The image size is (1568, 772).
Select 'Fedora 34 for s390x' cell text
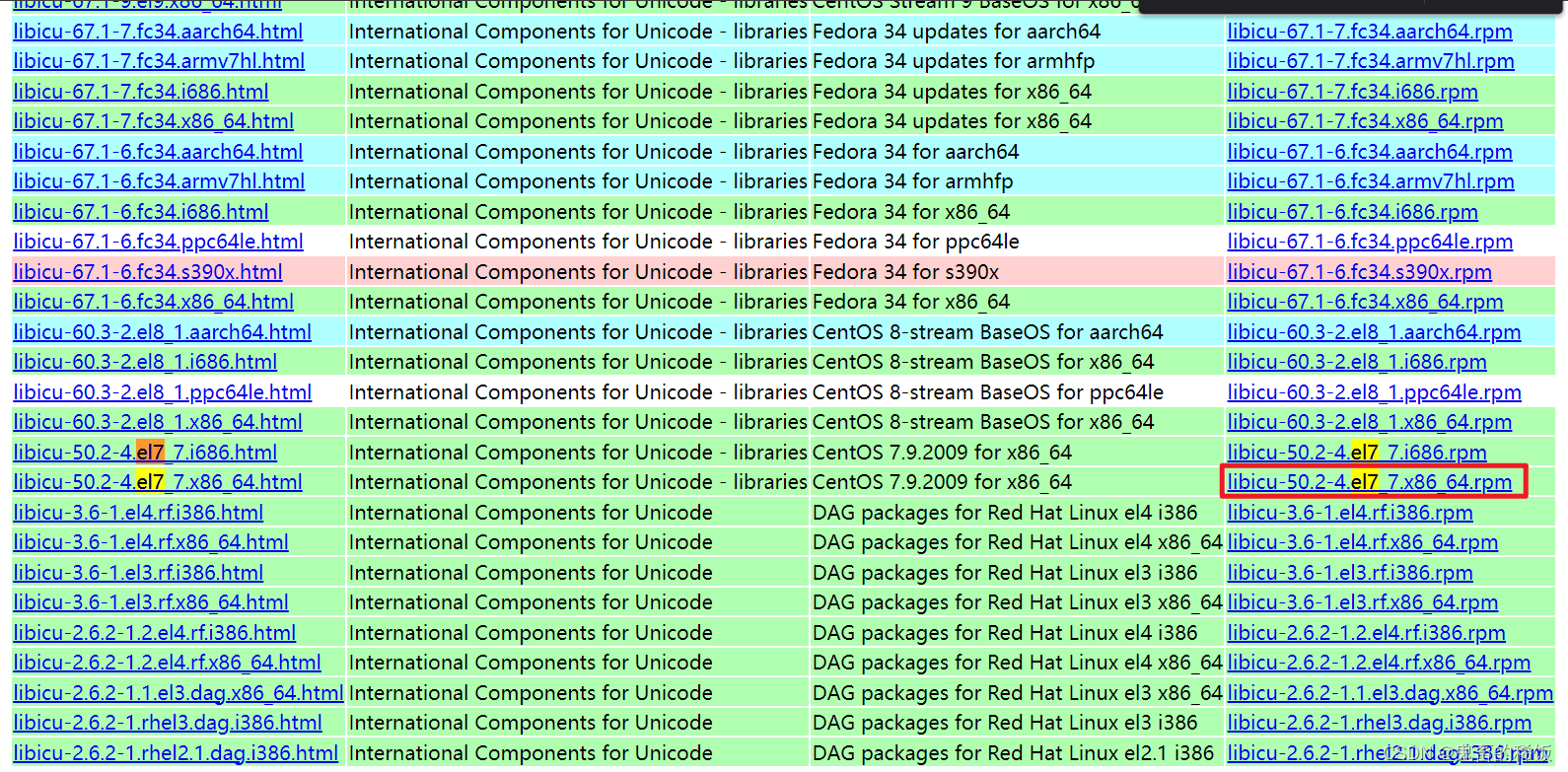point(905,272)
